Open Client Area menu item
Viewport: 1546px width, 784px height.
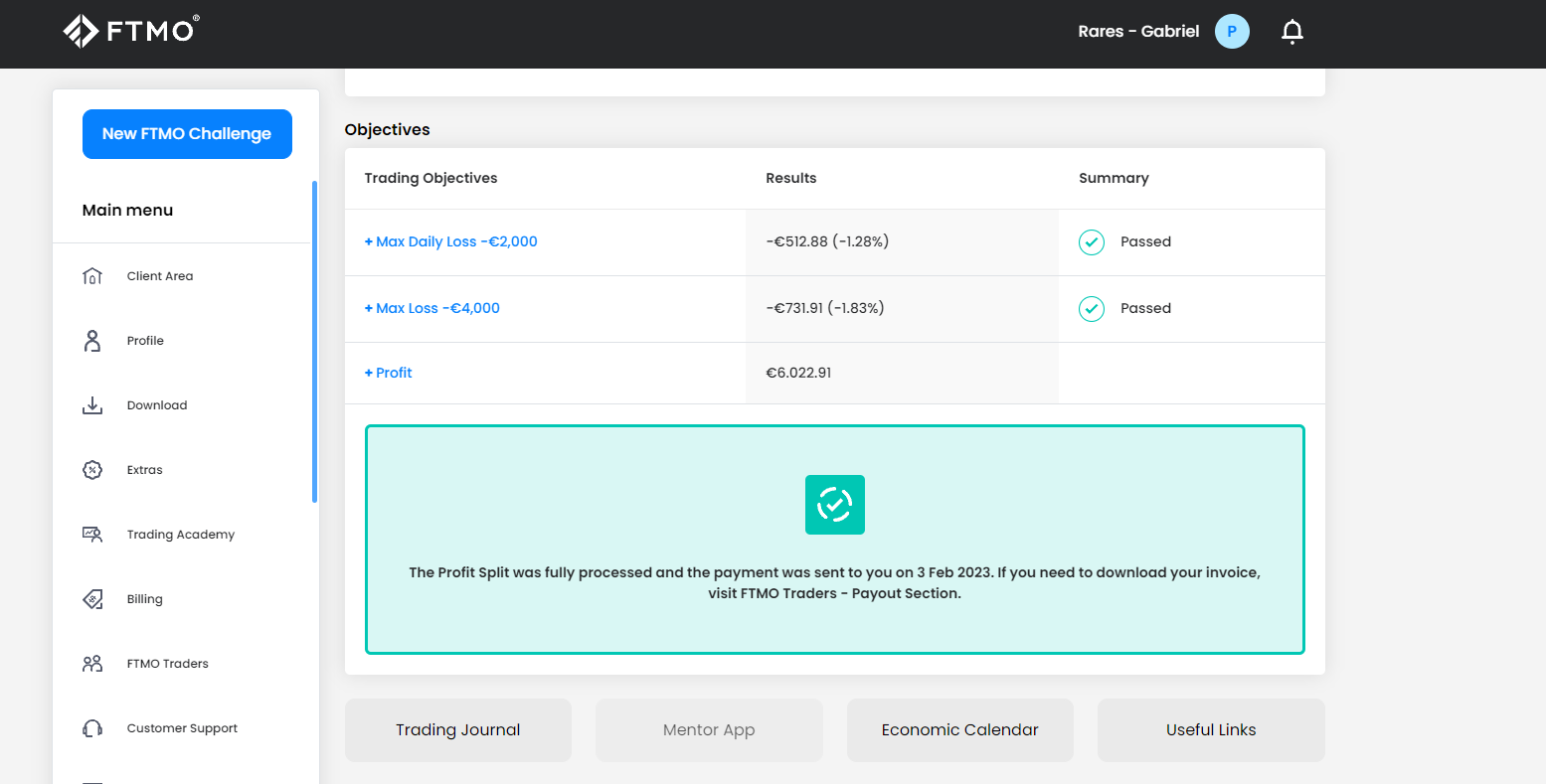tap(160, 276)
